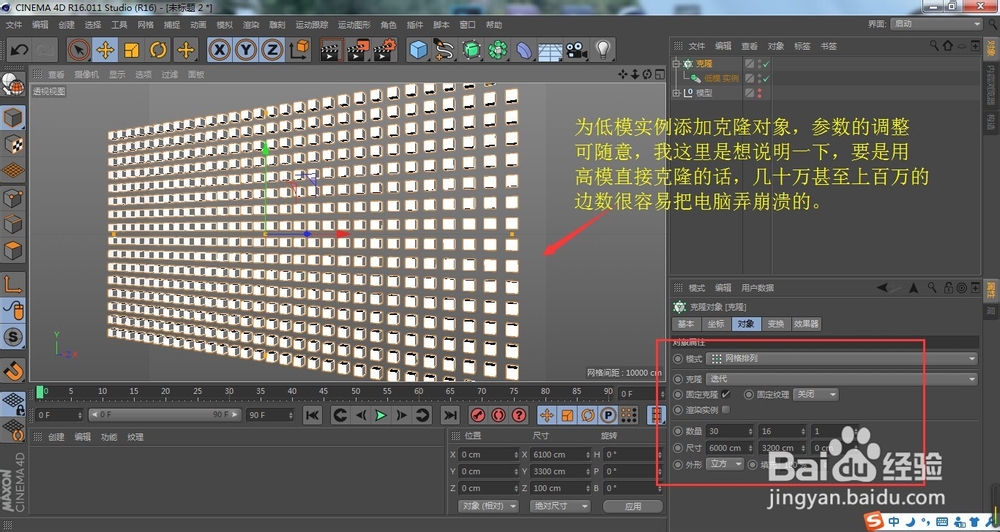Select the Scale tool

coord(131,50)
